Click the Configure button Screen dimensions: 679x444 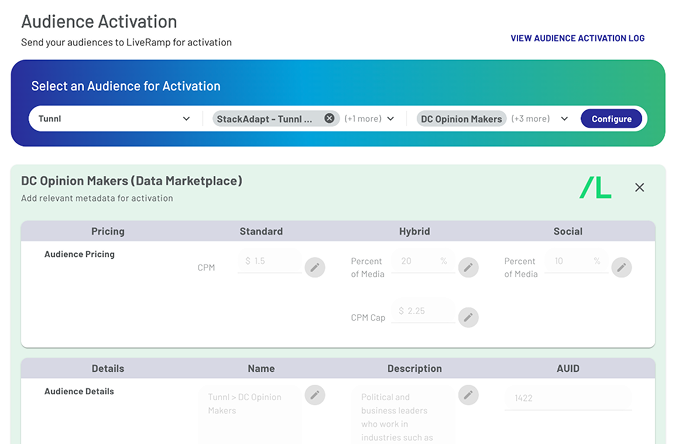pos(611,119)
